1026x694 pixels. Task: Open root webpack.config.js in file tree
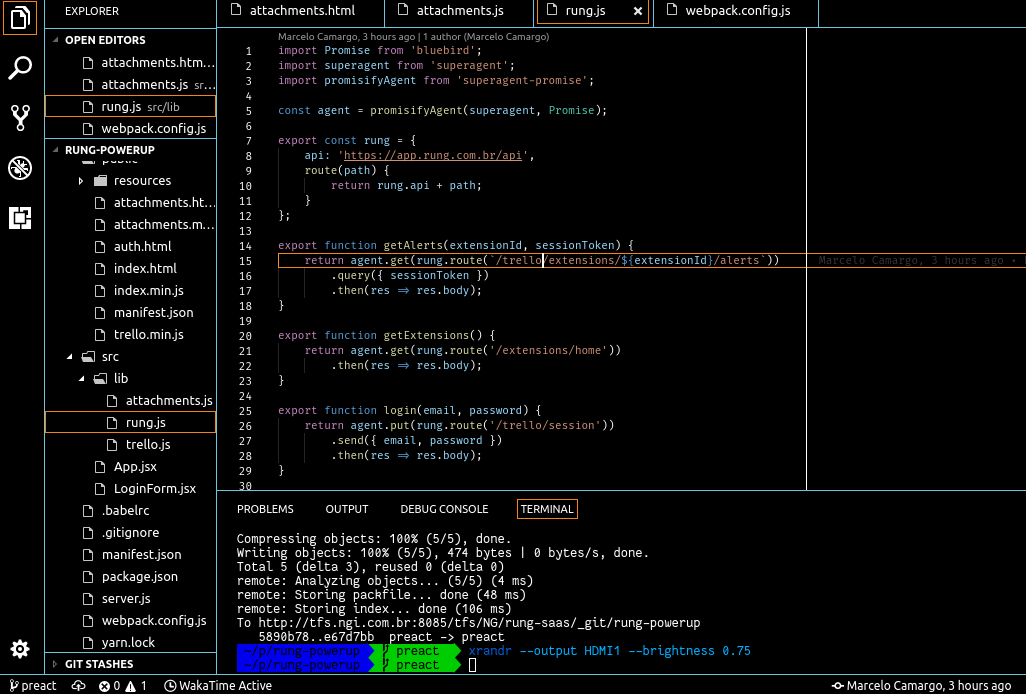click(130, 620)
